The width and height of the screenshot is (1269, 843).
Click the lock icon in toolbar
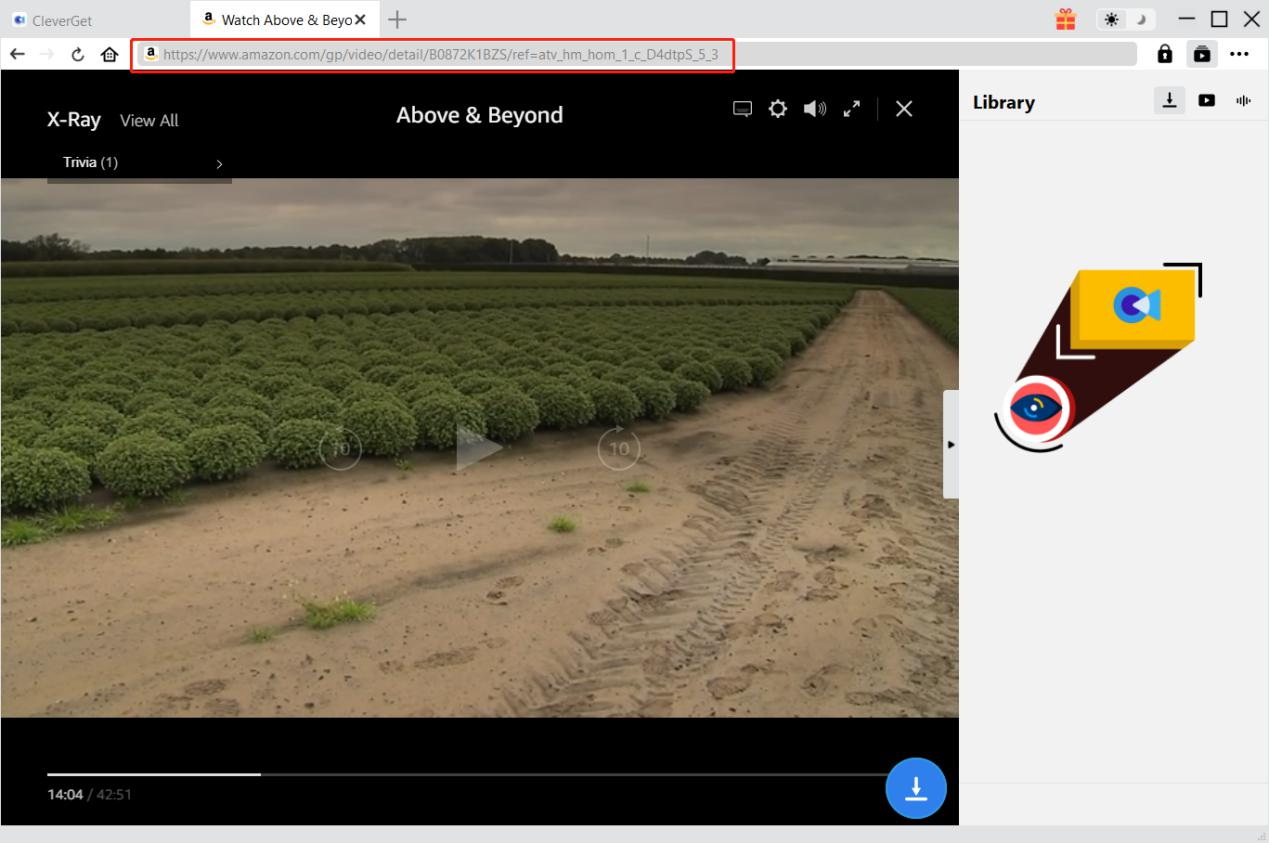(1165, 54)
